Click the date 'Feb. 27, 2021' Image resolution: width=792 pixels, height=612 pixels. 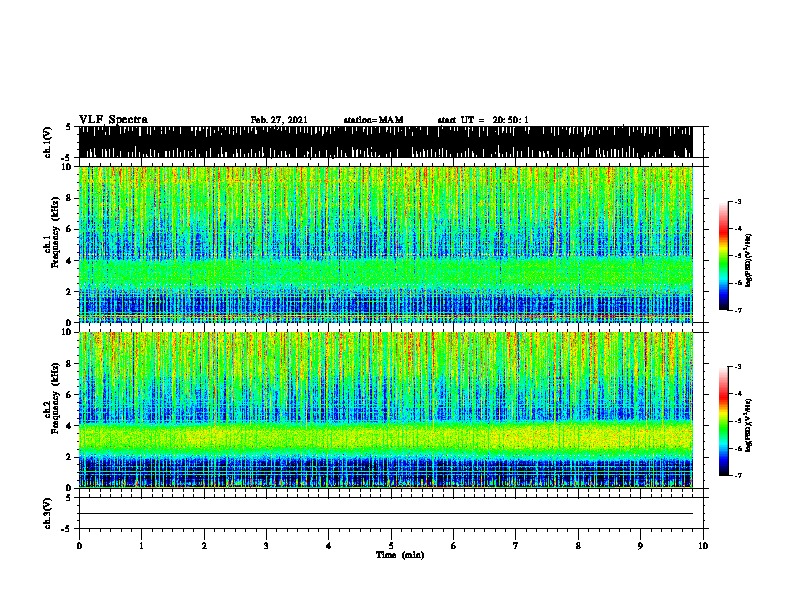tap(279, 120)
